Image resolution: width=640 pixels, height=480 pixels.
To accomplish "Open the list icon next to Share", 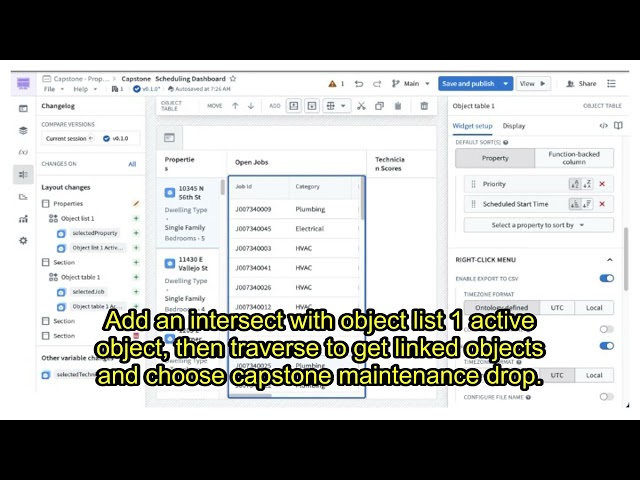I will (x=611, y=84).
